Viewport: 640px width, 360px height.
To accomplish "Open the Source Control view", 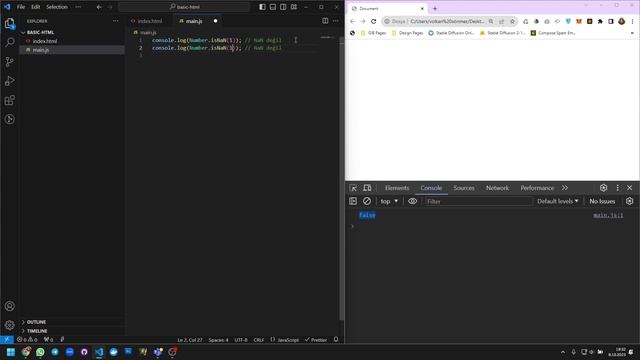I will click(9, 62).
